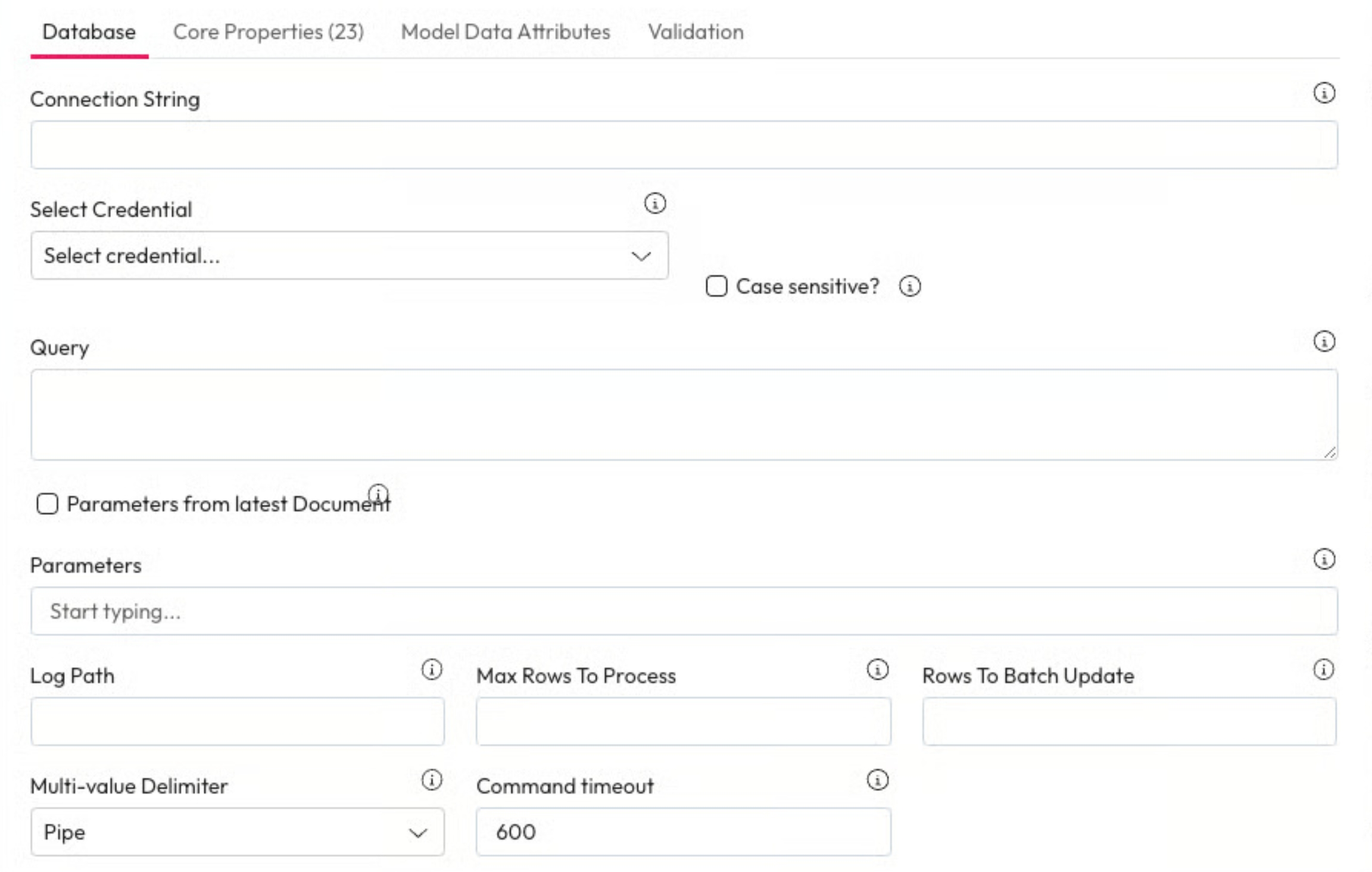1372x872 pixels.
Task: Go to the Validation tab
Action: pyautogui.click(x=696, y=32)
